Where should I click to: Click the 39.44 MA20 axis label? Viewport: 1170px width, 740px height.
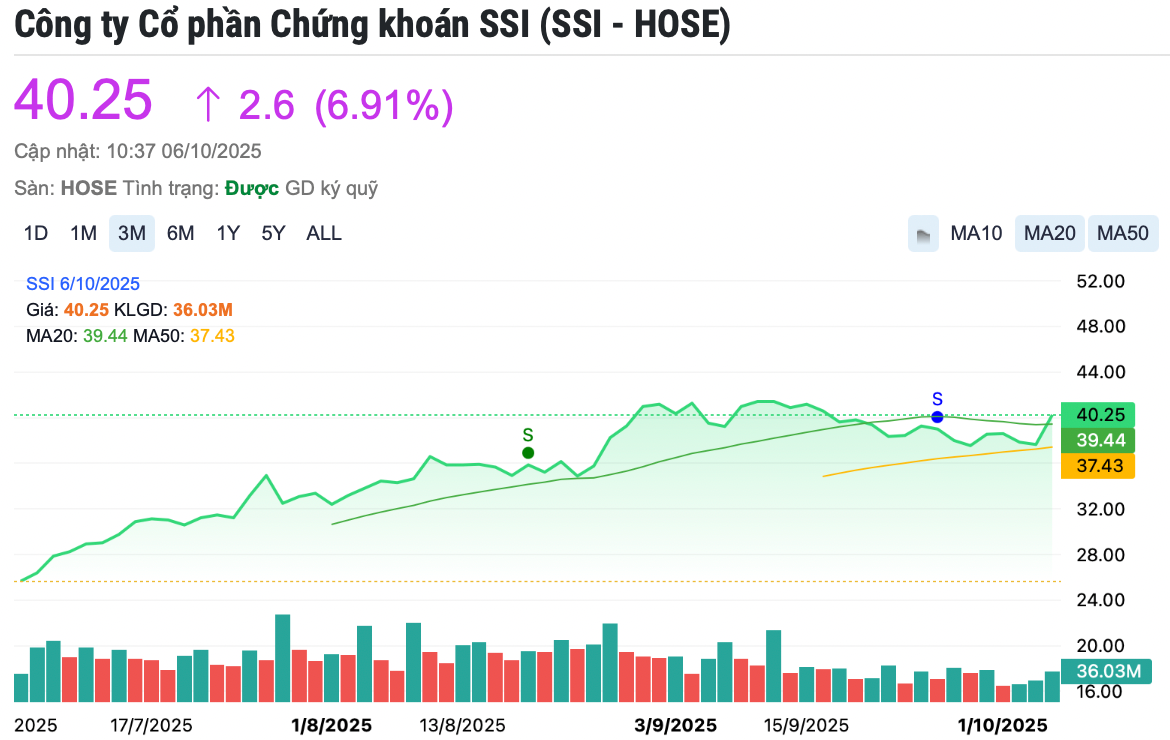1098,440
